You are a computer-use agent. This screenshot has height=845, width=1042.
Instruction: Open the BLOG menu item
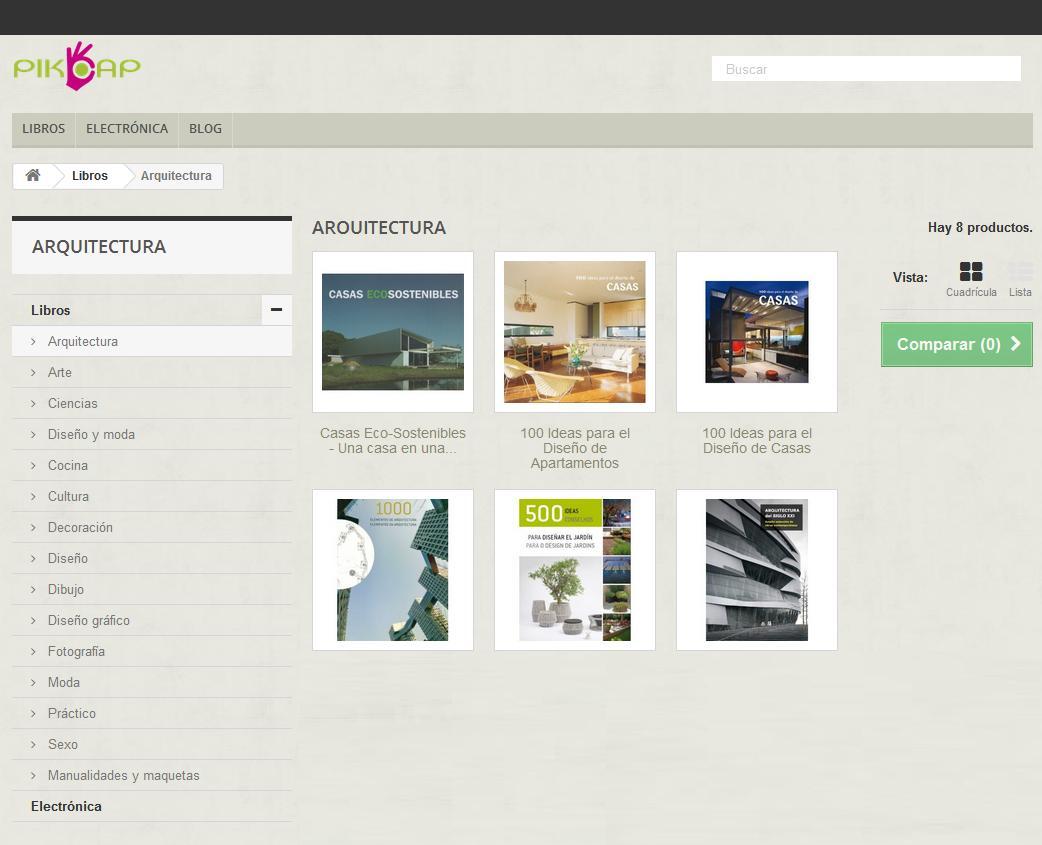pos(205,129)
